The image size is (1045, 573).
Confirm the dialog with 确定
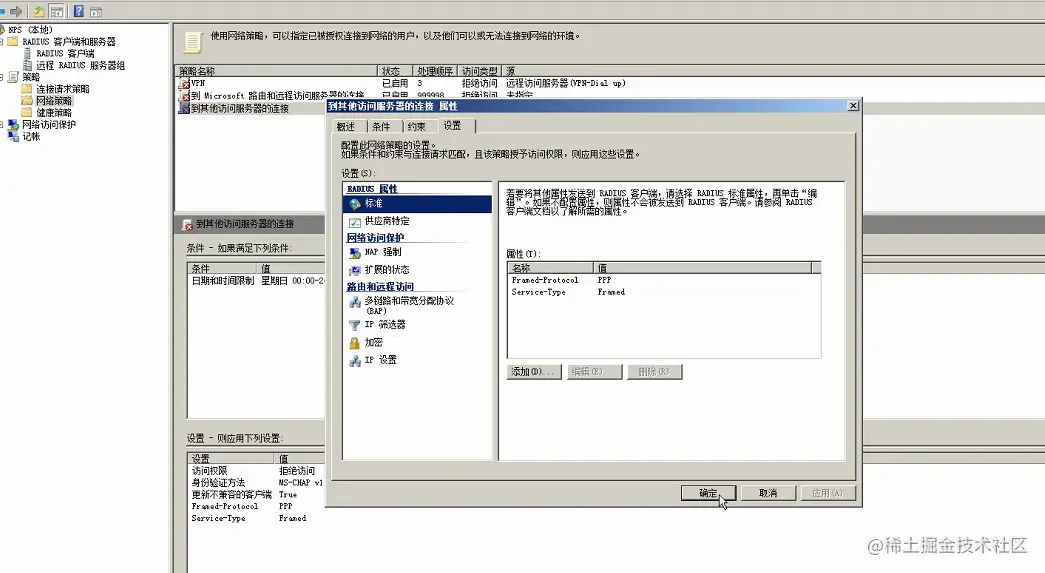pos(708,493)
